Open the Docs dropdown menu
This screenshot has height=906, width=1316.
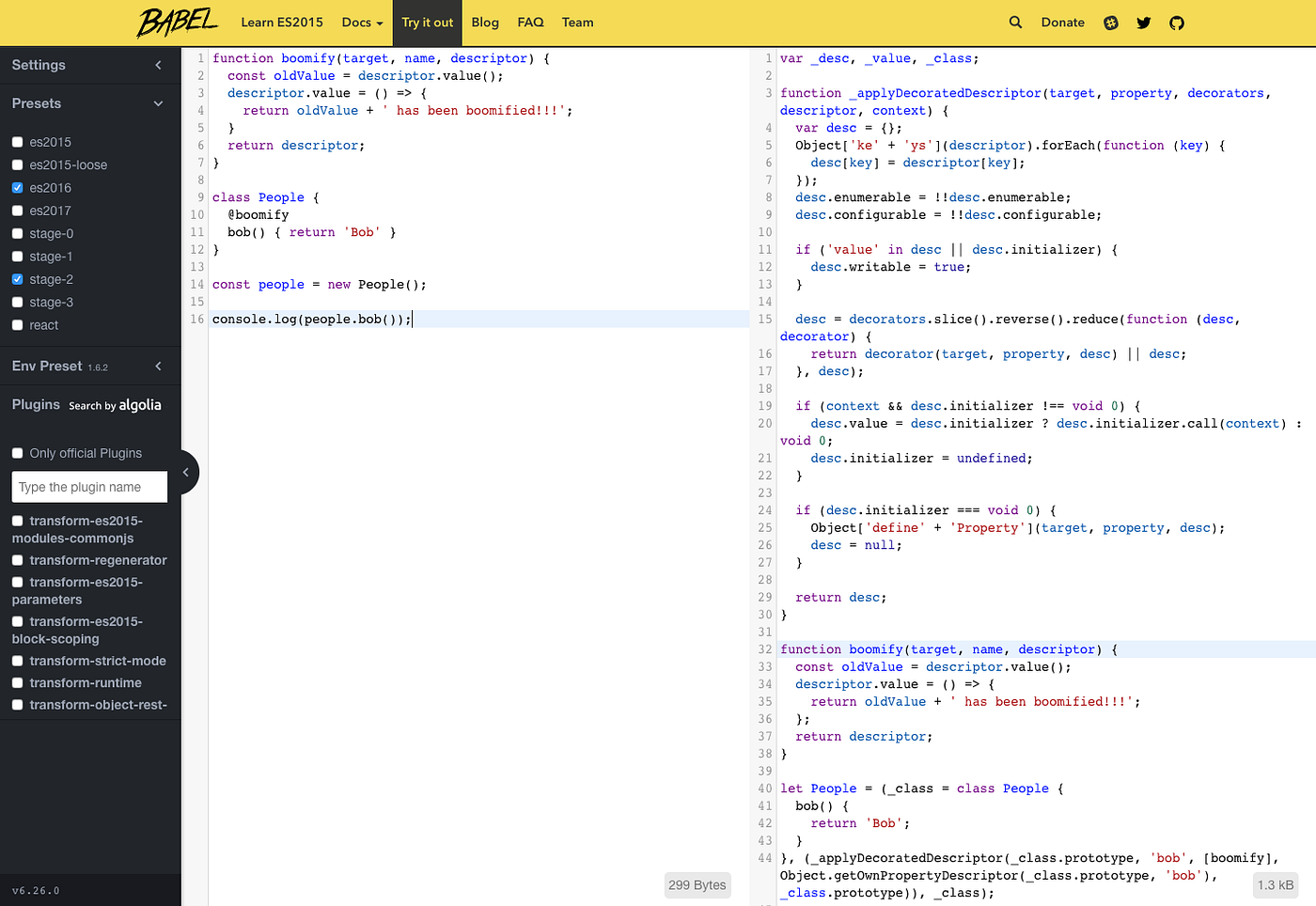(x=361, y=22)
